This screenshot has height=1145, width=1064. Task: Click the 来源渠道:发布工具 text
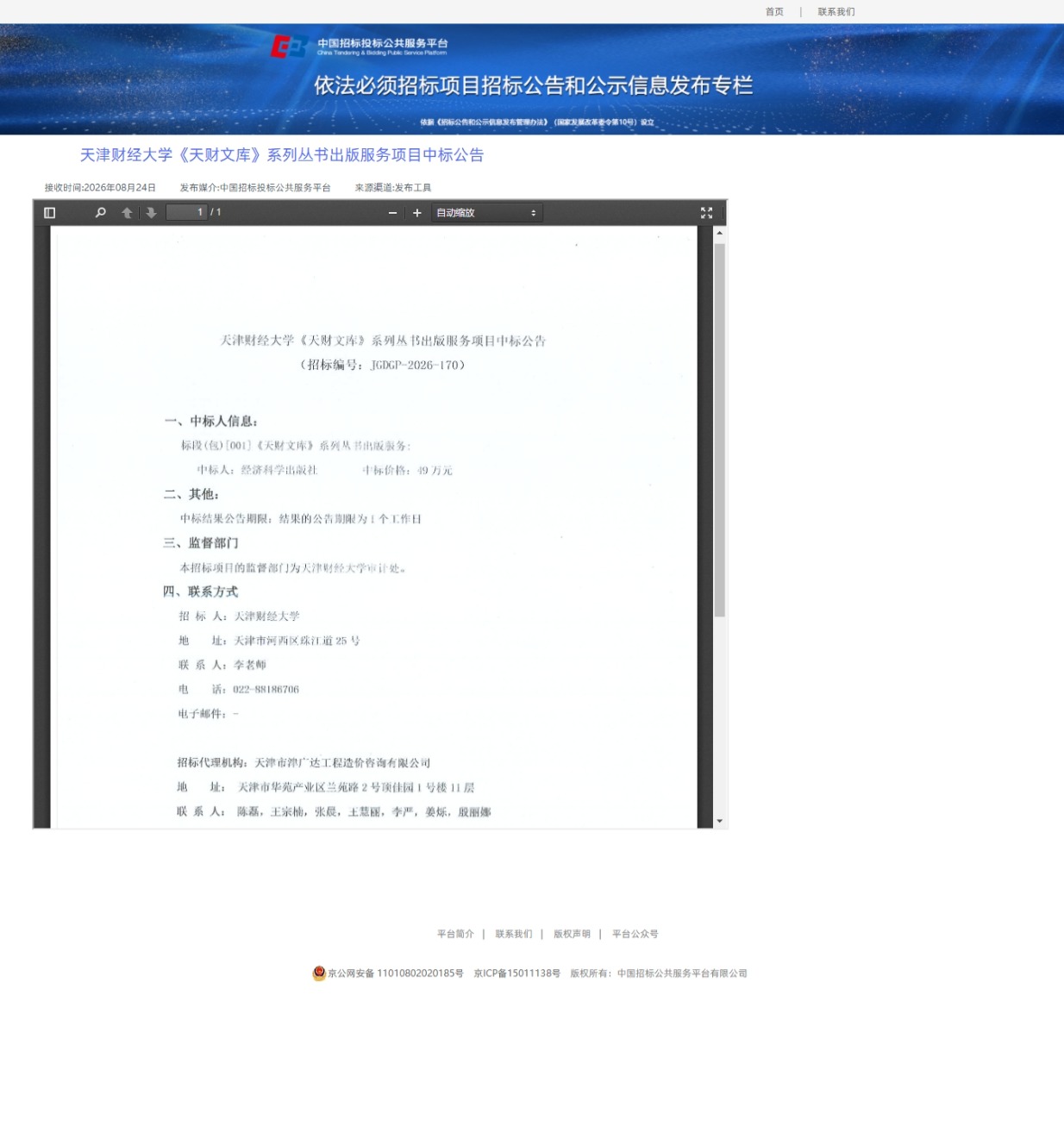pyautogui.click(x=393, y=187)
